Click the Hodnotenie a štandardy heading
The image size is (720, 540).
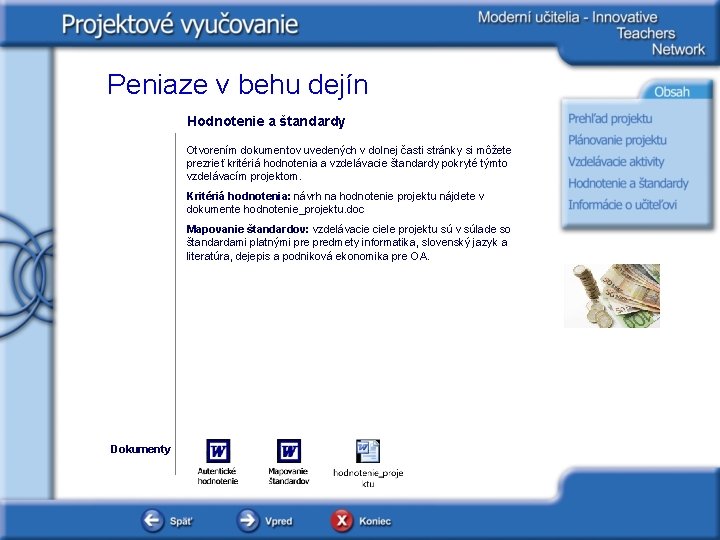tap(266, 121)
